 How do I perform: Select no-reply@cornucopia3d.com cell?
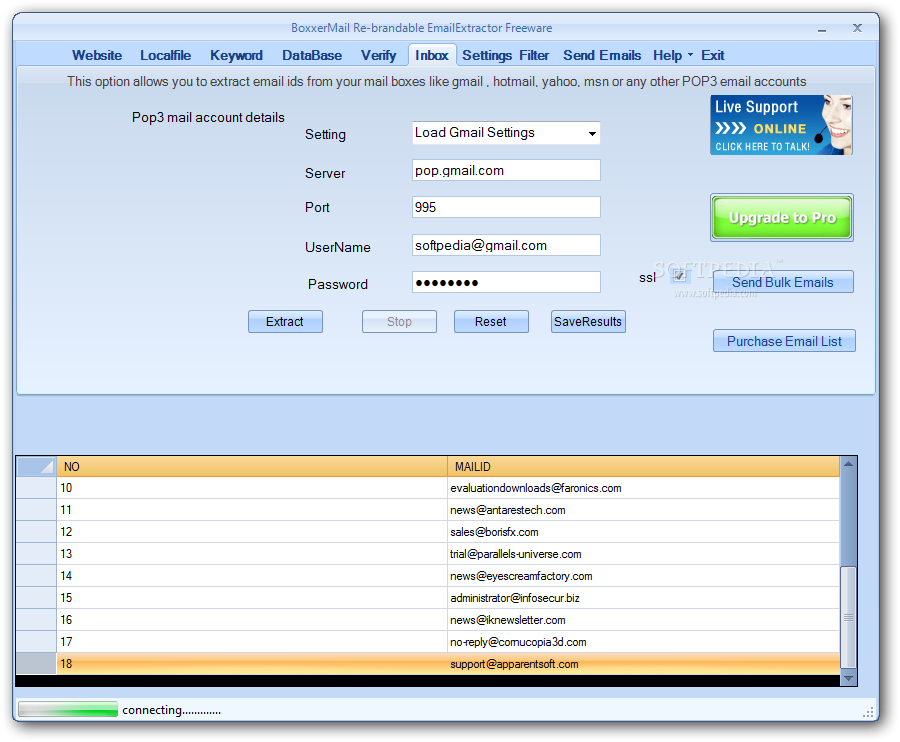643,642
